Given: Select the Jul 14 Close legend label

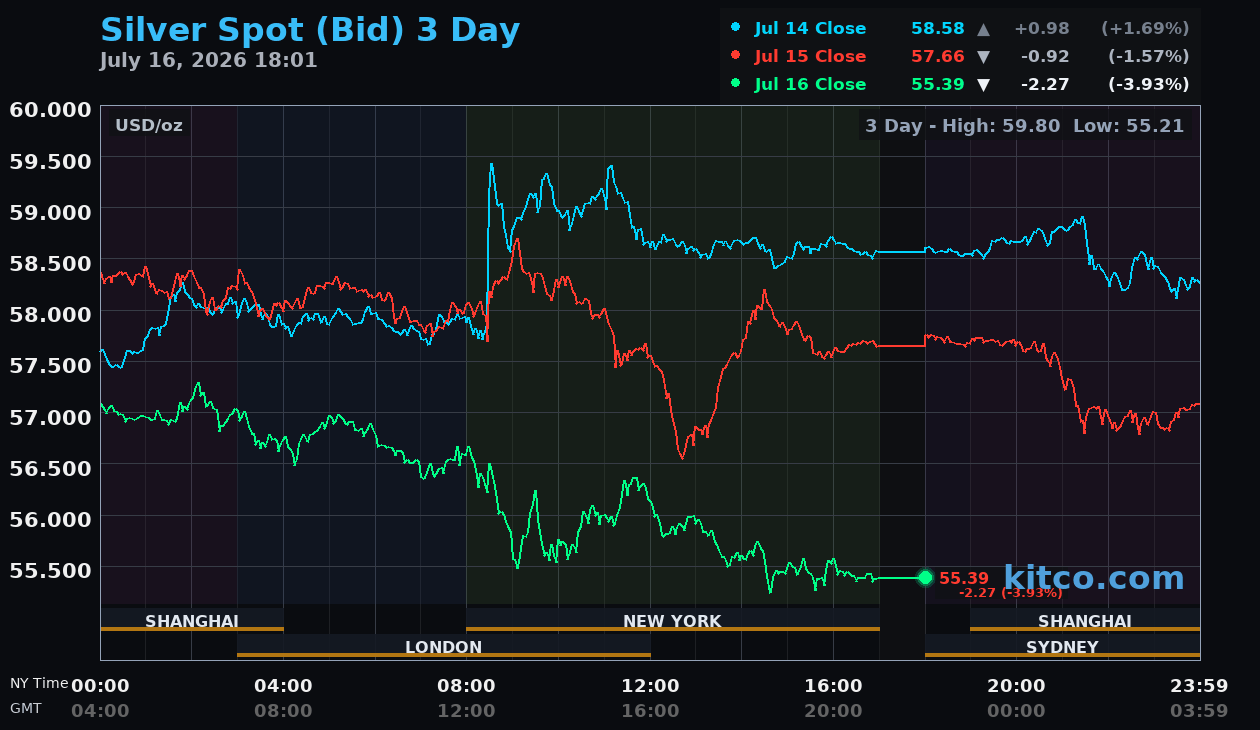Looking at the screenshot, I should click(x=811, y=29).
